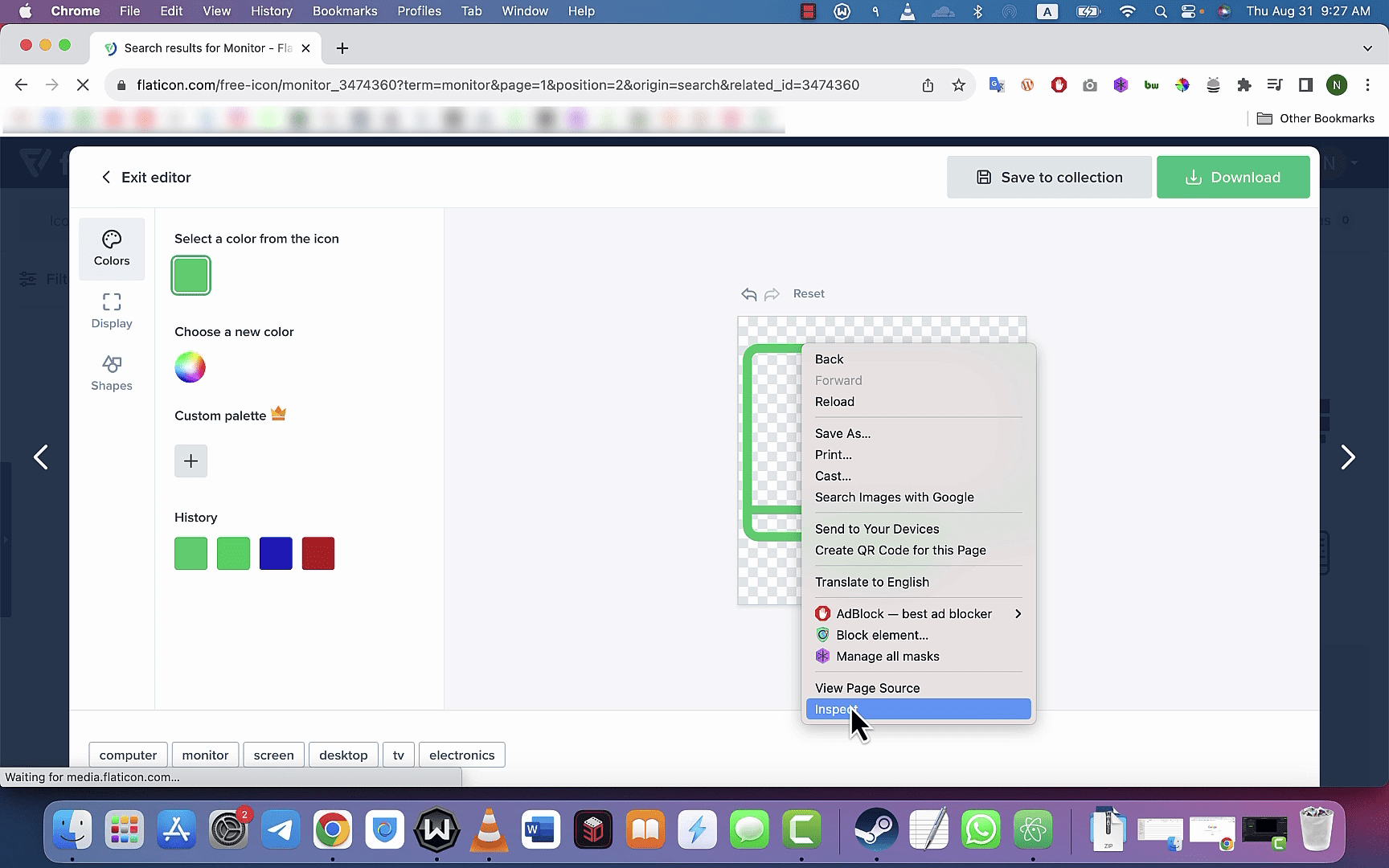This screenshot has width=1389, height=868.
Task: Open VLC from the Dock
Action: coord(489,829)
